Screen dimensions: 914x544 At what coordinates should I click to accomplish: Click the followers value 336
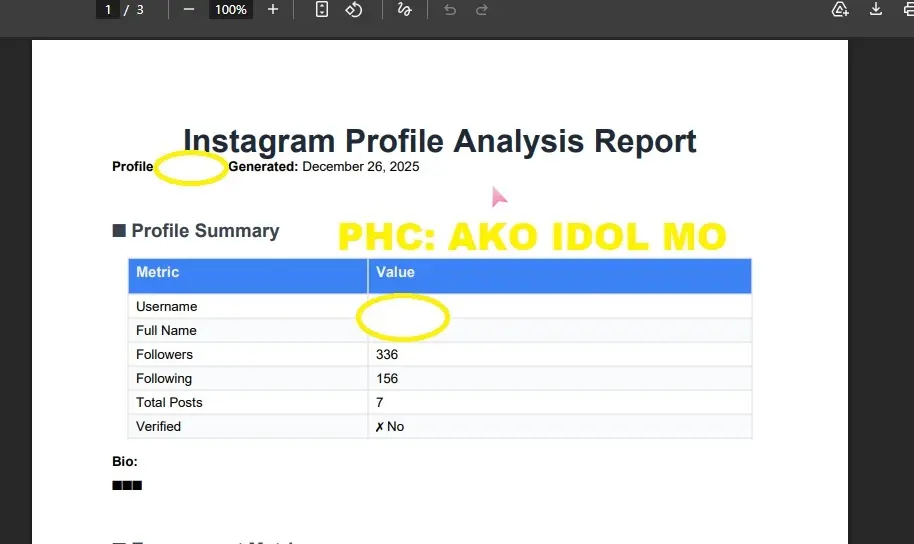[x=387, y=355]
